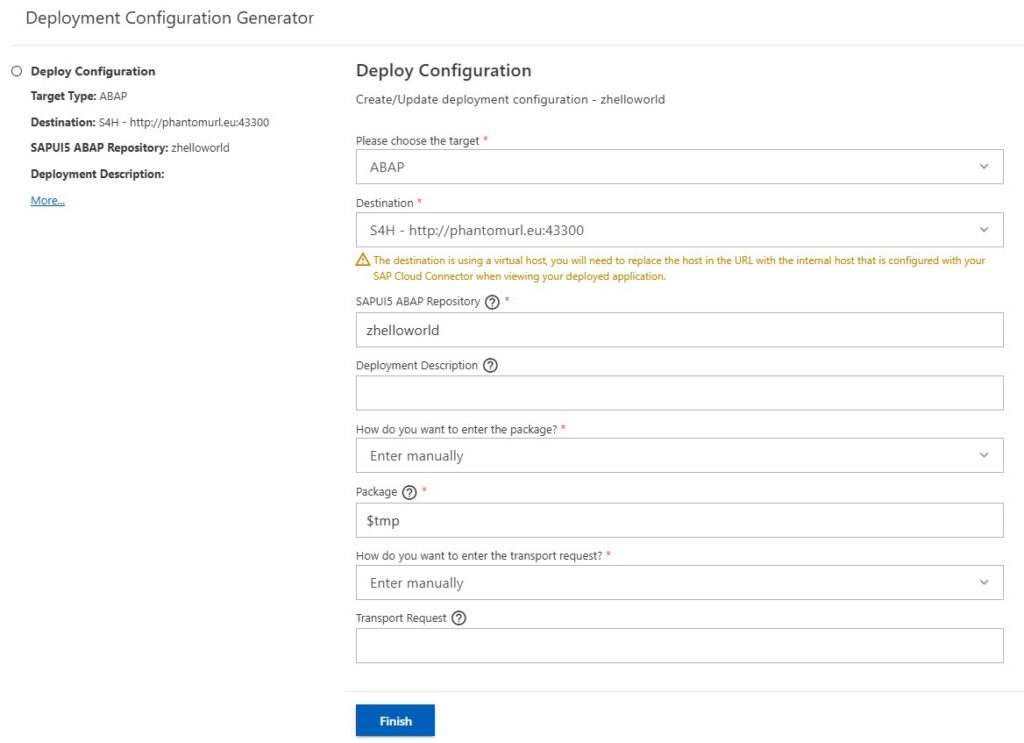
Task: Focus the empty Deployment Description field
Action: pos(679,393)
